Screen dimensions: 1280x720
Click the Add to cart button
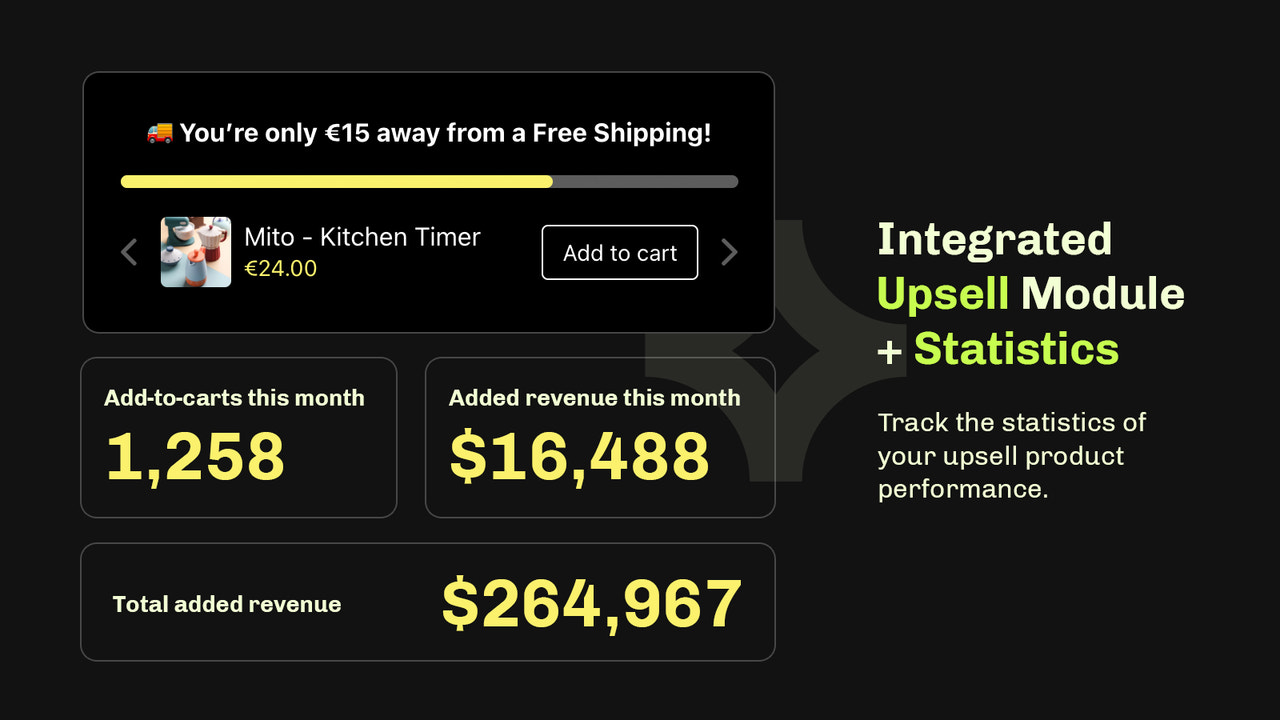pos(619,252)
